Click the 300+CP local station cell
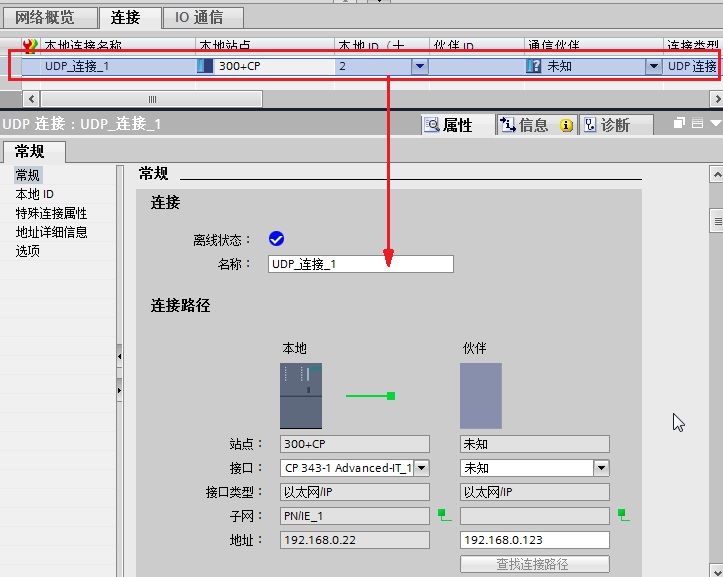 (265, 66)
